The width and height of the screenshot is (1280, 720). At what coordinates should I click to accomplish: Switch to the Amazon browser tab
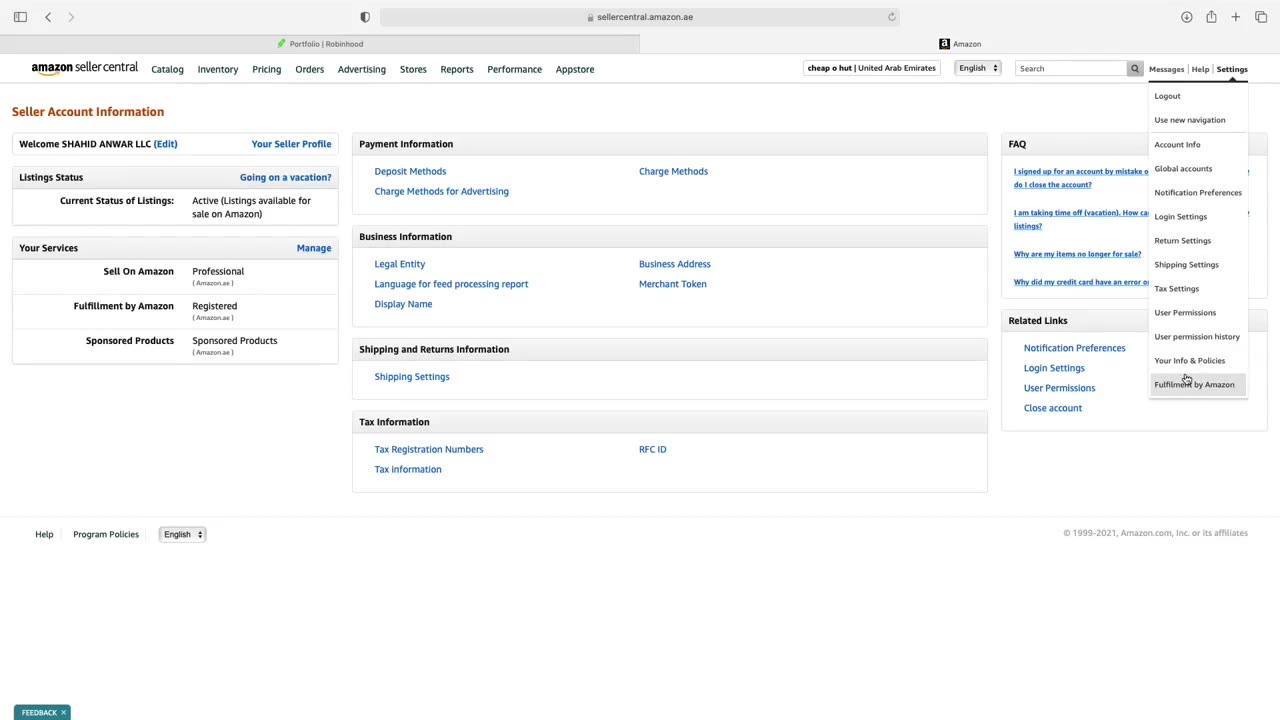click(960, 44)
